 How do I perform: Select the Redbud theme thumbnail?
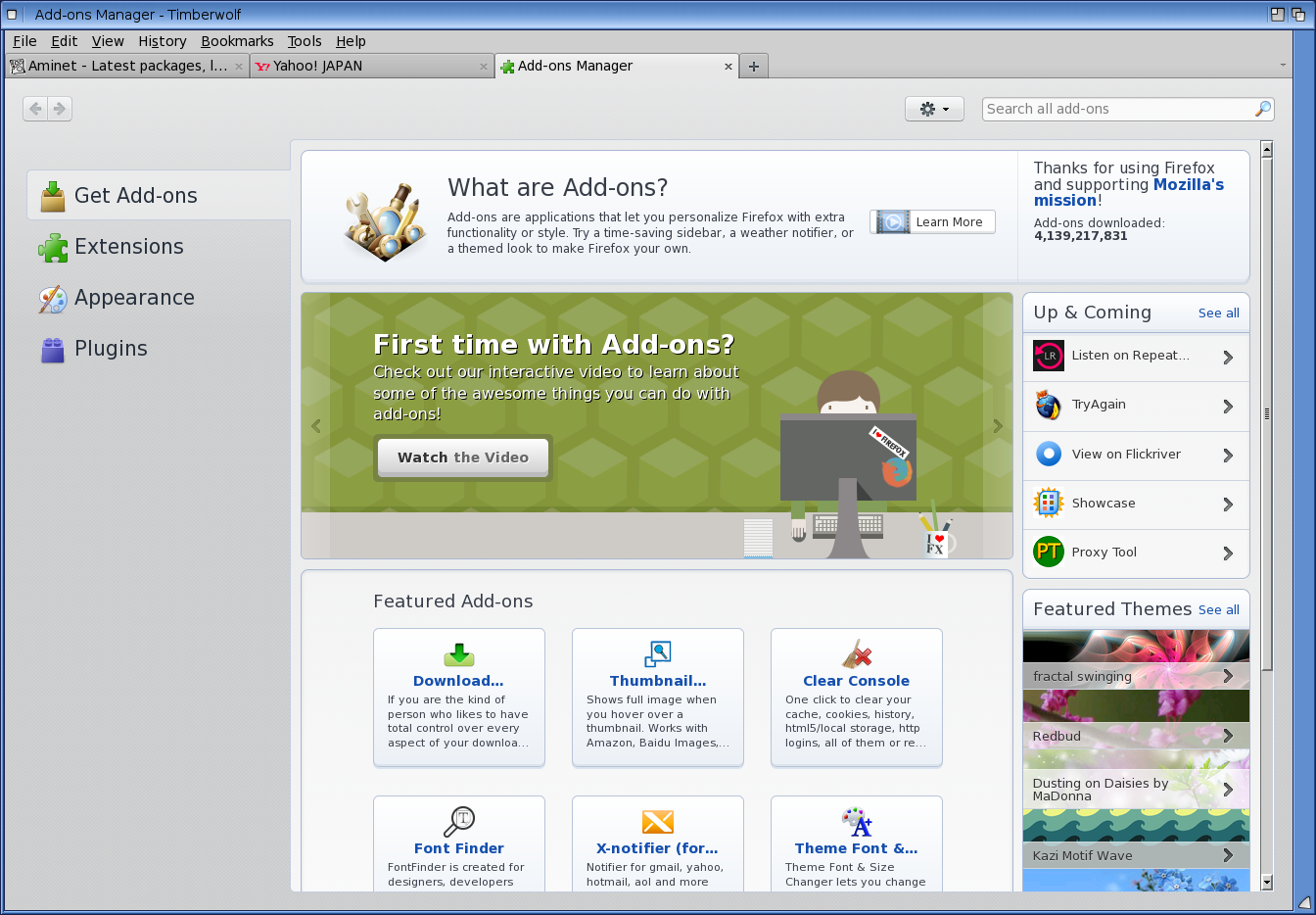pyautogui.click(x=1136, y=720)
